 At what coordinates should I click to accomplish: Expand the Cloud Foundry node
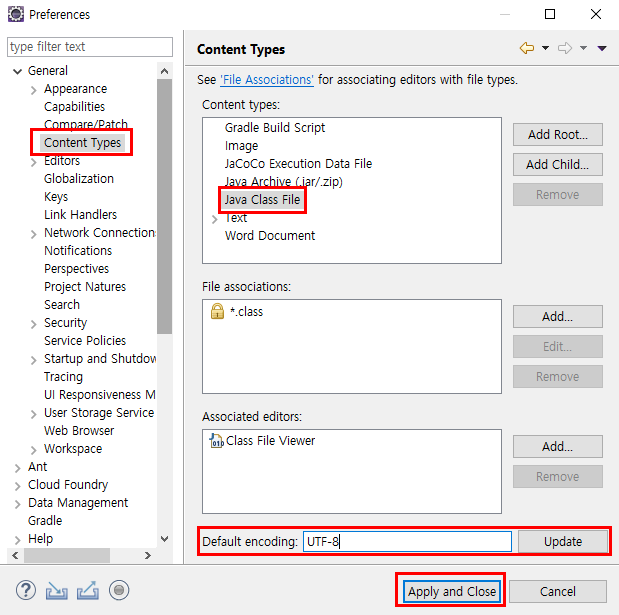(x=17, y=486)
